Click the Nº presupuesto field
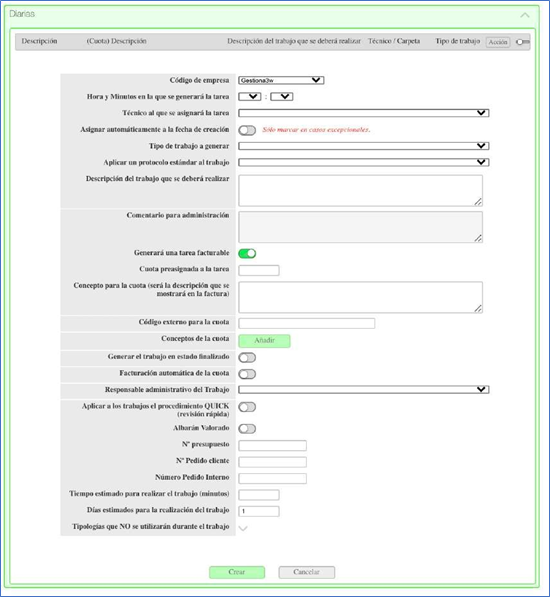The width and height of the screenshot is (551, 598). [272, 445]
